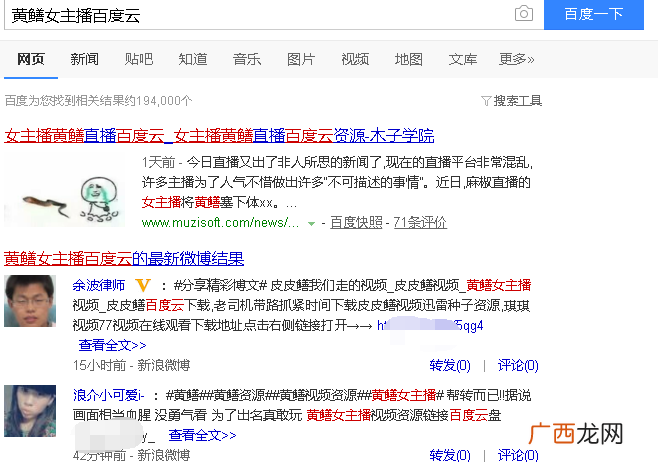The image size is (658, 462).
Task: Open the 百度快照 cached page link
Action: click(356, 222)
